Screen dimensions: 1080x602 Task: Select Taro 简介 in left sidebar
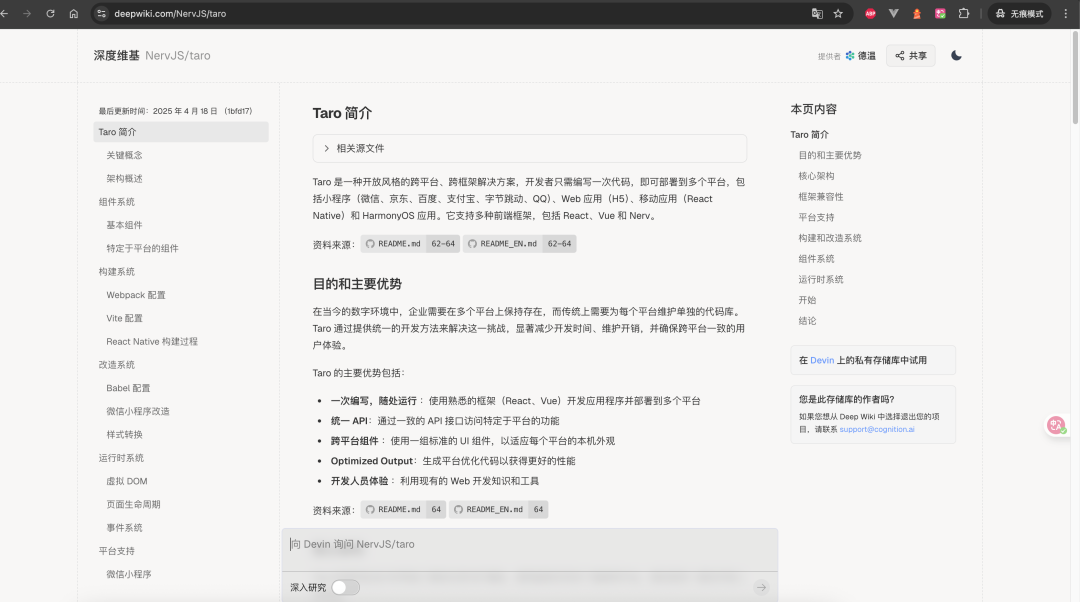(180, 132)
